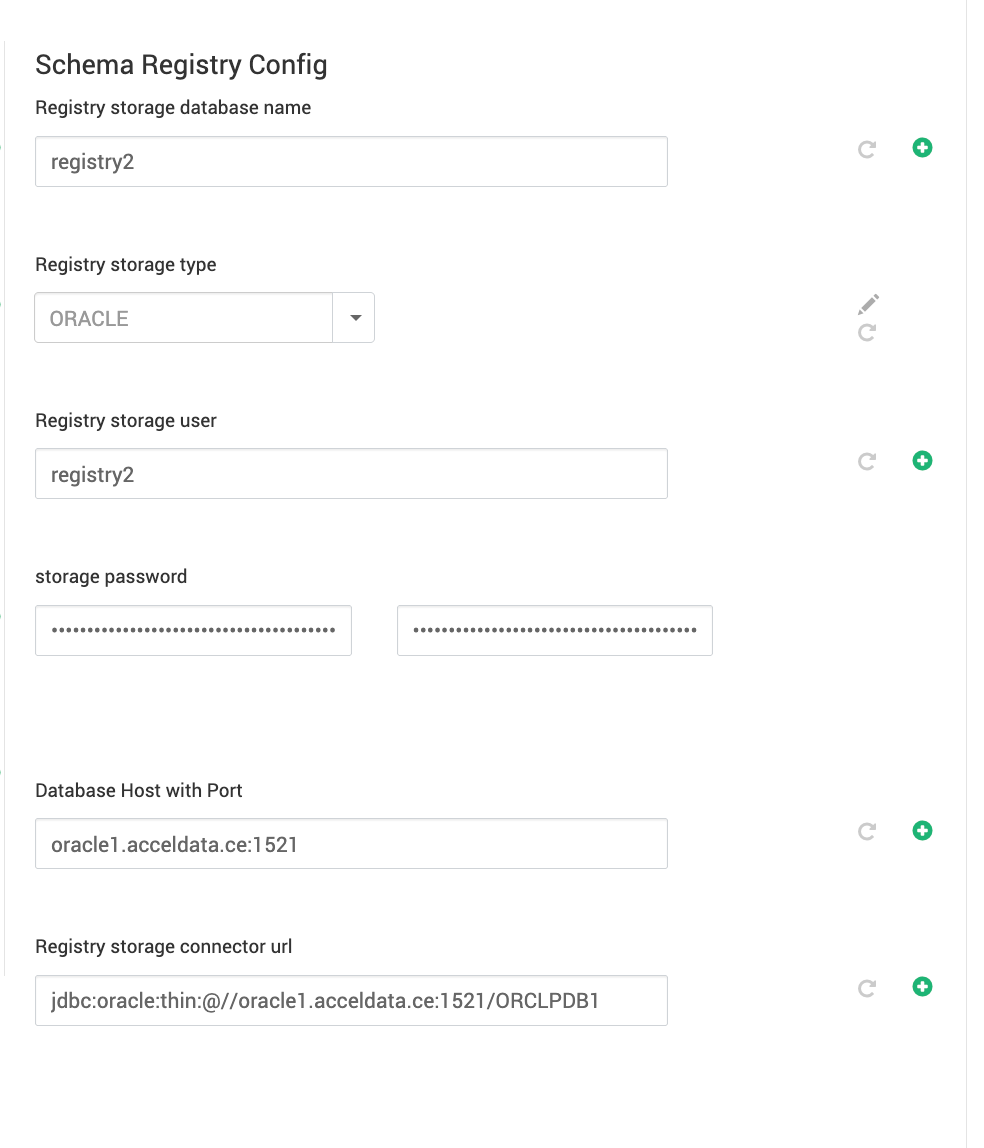
Task: Click the Schema Registry Config heading
Action: point(181,65)
